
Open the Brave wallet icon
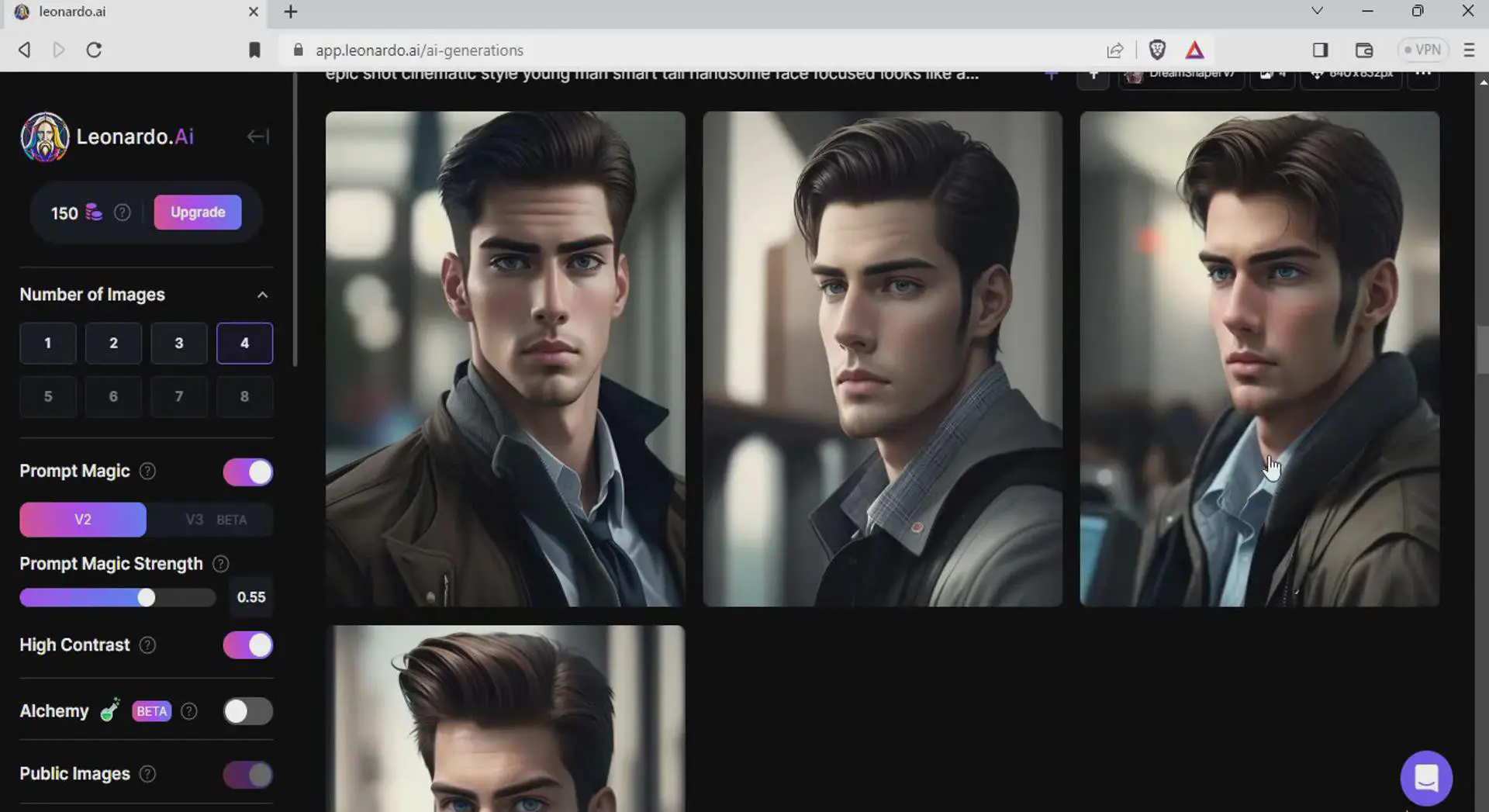click(1363, 50)
